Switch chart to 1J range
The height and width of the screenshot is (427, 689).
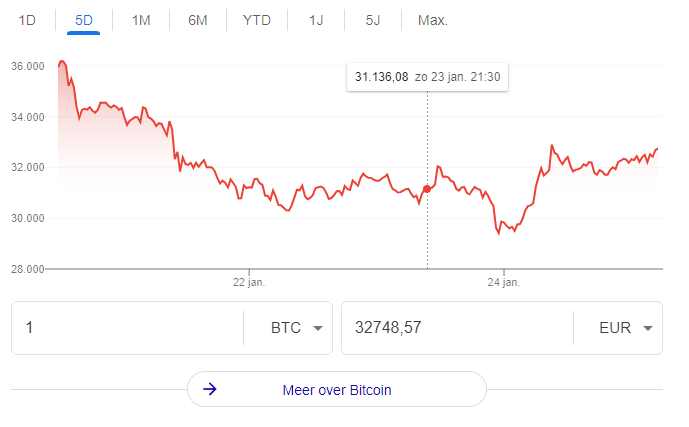(x=316, y=20)
